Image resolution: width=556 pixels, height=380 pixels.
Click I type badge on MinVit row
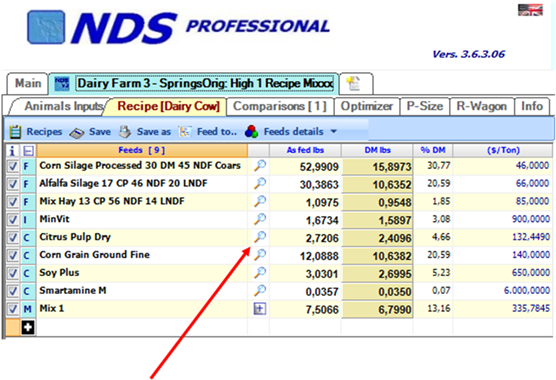pyautogui.click(x=28, y=219)
